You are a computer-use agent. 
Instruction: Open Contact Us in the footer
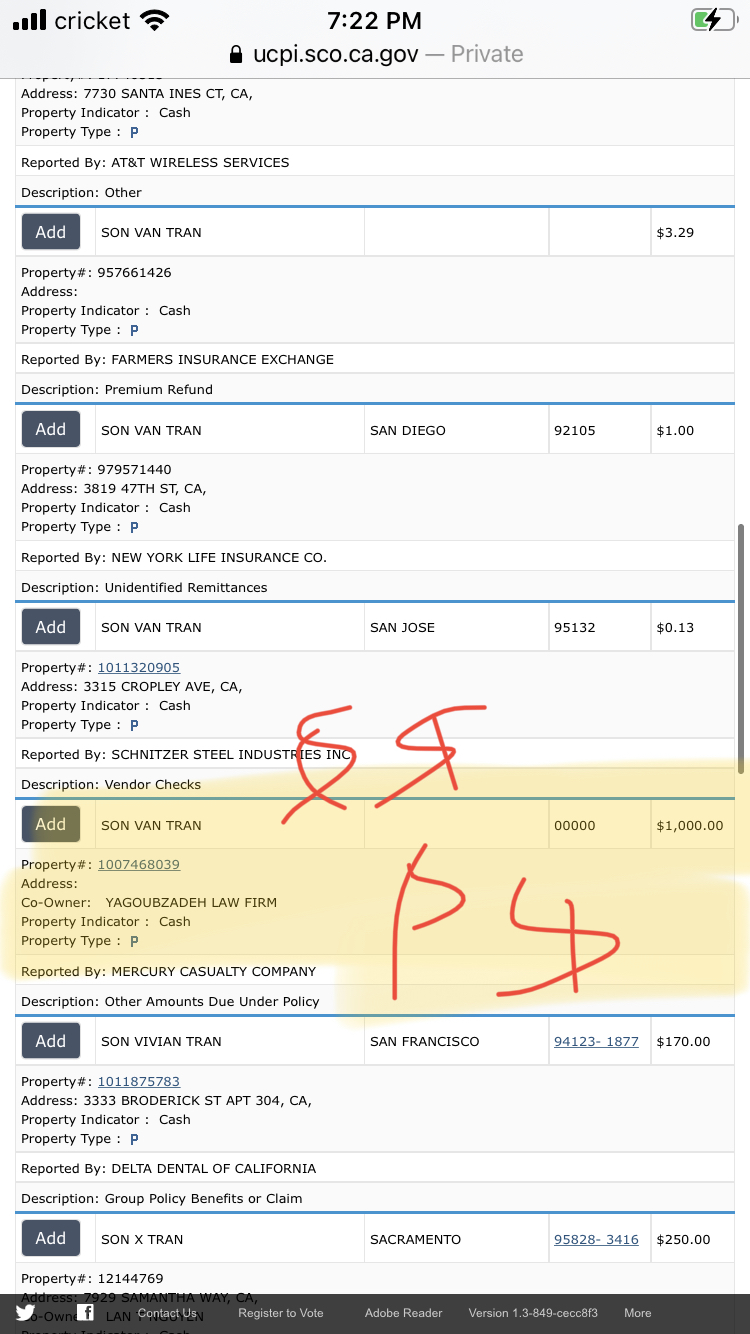pos(167,1313)
